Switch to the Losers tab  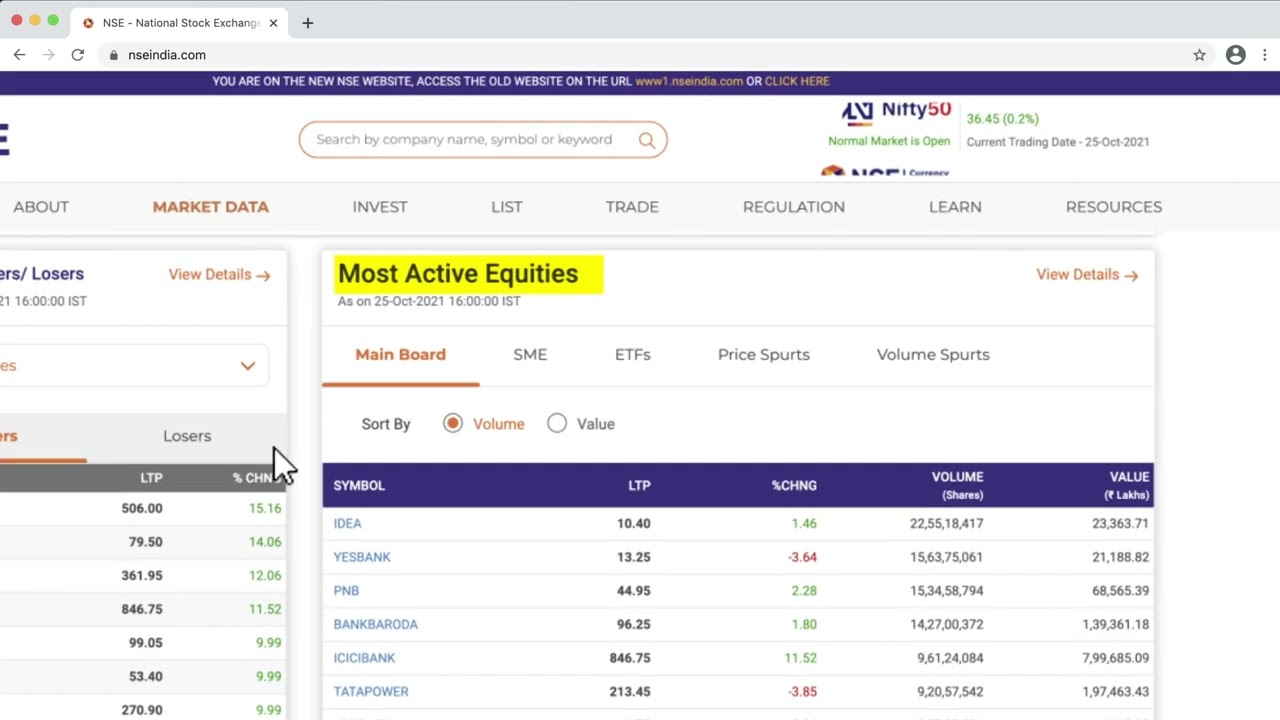(187, 436)
